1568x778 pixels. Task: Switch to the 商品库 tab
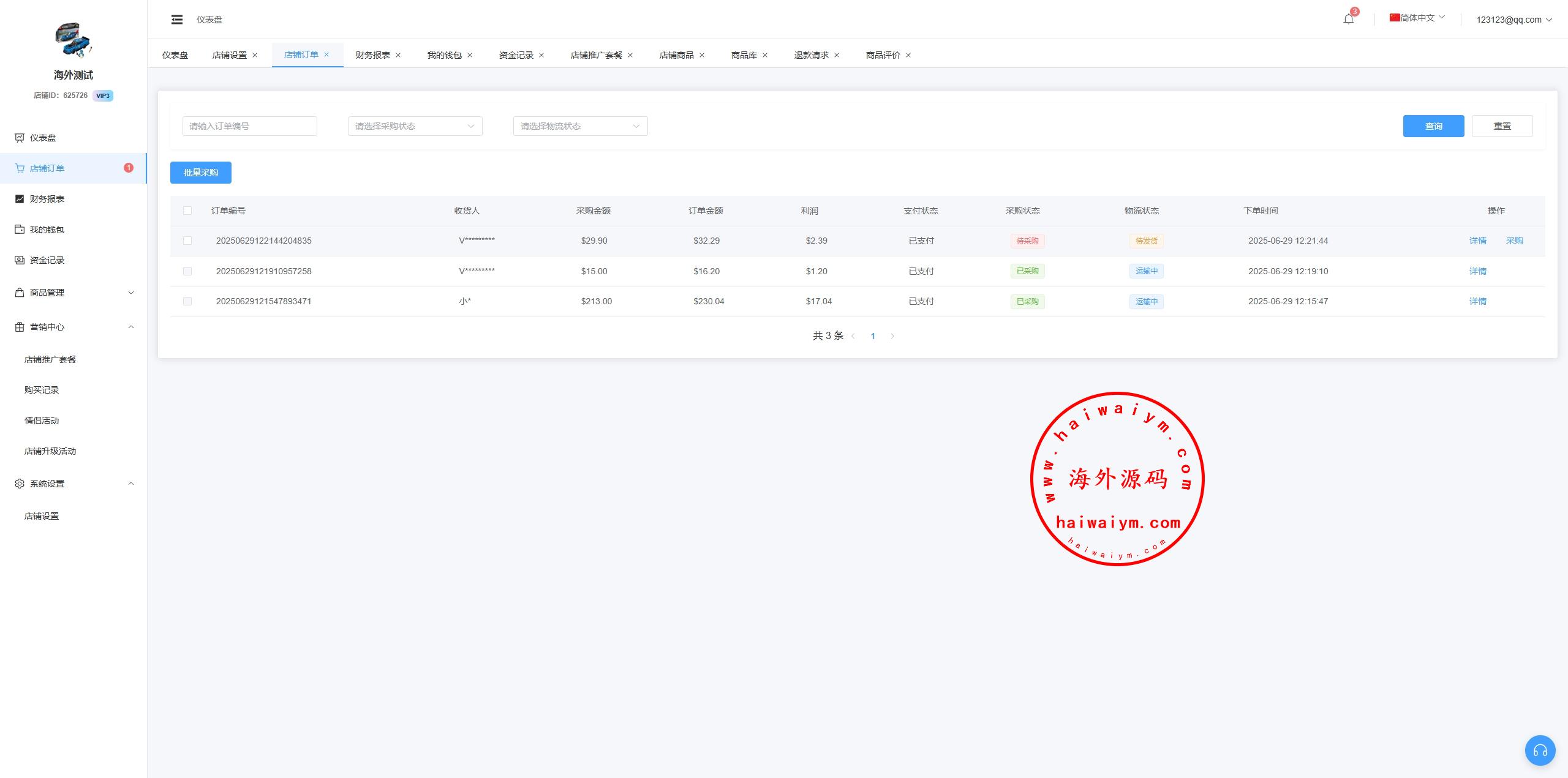click(x=744, y=55)
